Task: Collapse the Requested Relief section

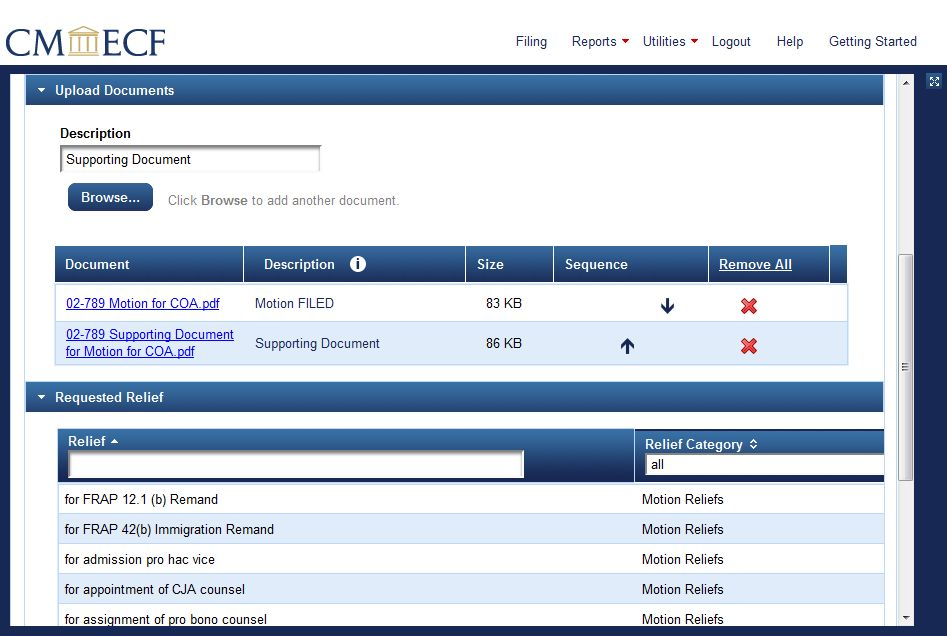Action: (x=42, y=397)
